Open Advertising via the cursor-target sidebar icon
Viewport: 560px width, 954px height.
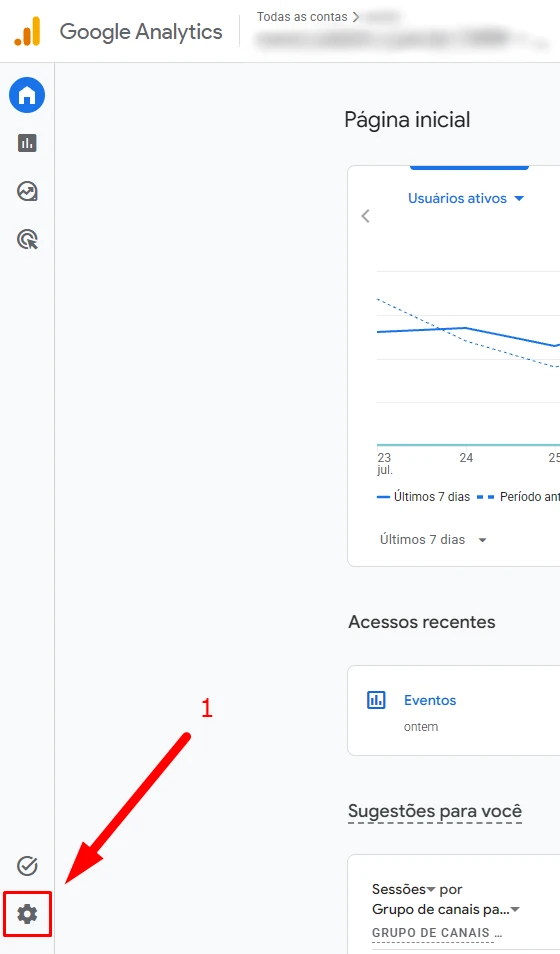27,240
